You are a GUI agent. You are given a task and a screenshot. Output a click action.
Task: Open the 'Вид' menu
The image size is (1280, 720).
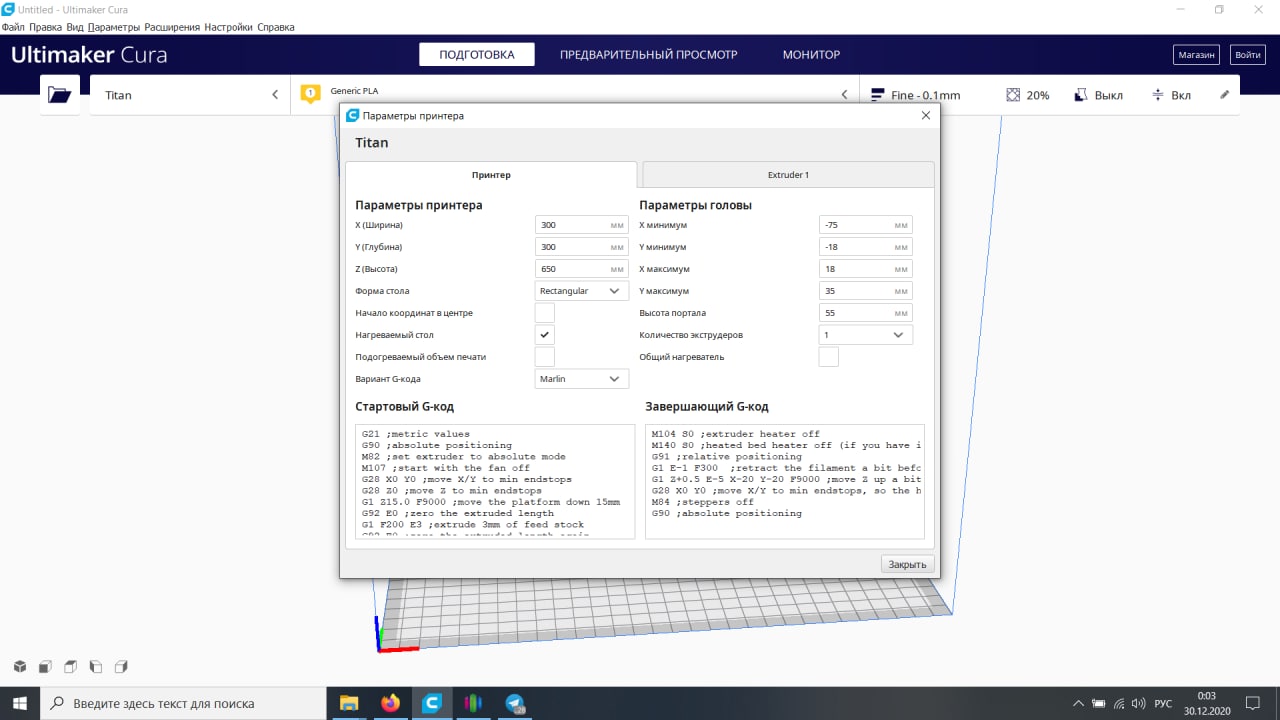pos(75,27)
